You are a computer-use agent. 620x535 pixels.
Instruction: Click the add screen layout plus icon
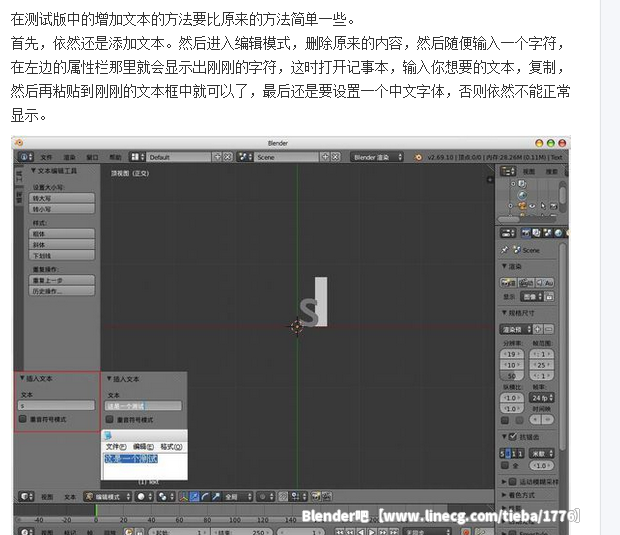(218, 157)
